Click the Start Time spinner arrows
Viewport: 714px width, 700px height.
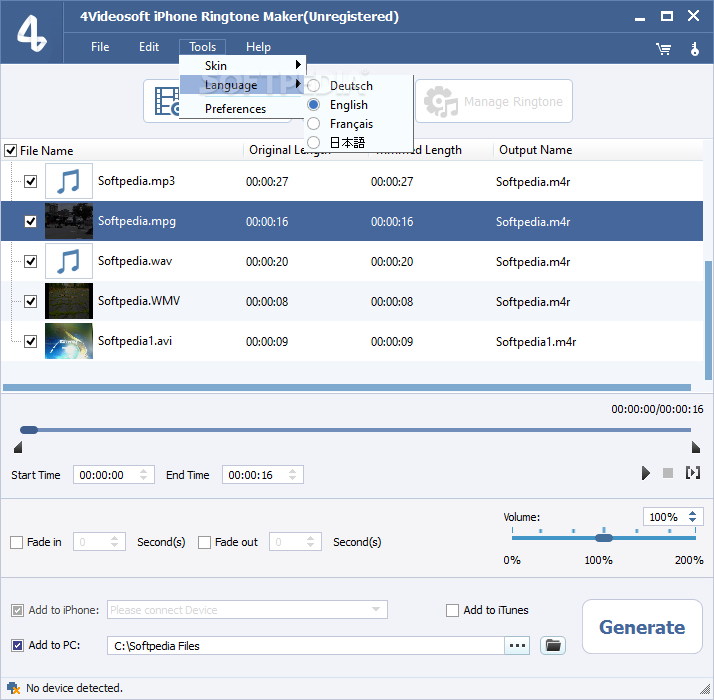[143, 475]
